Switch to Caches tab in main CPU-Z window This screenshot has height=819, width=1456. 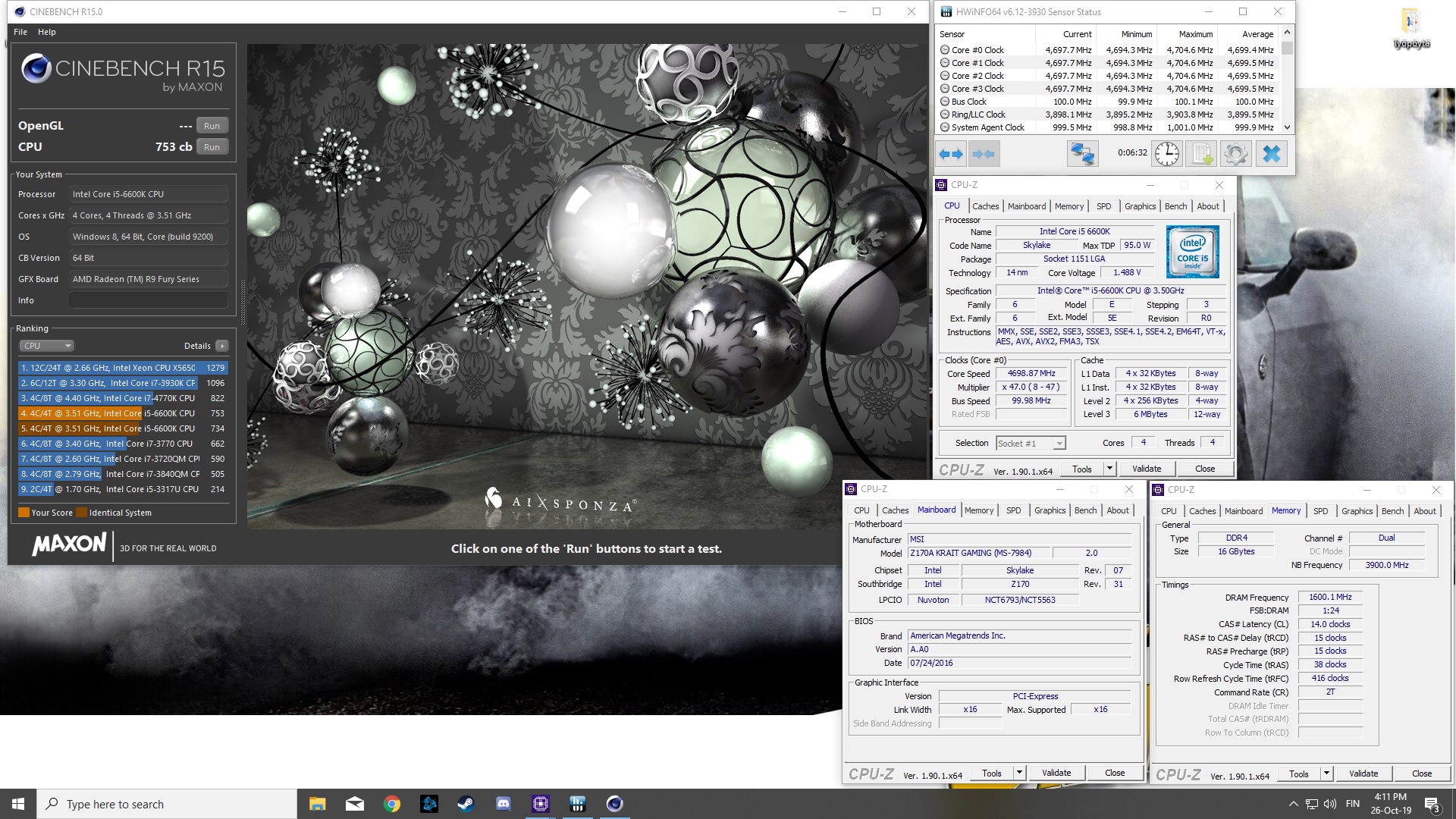(x=985, y=206)
